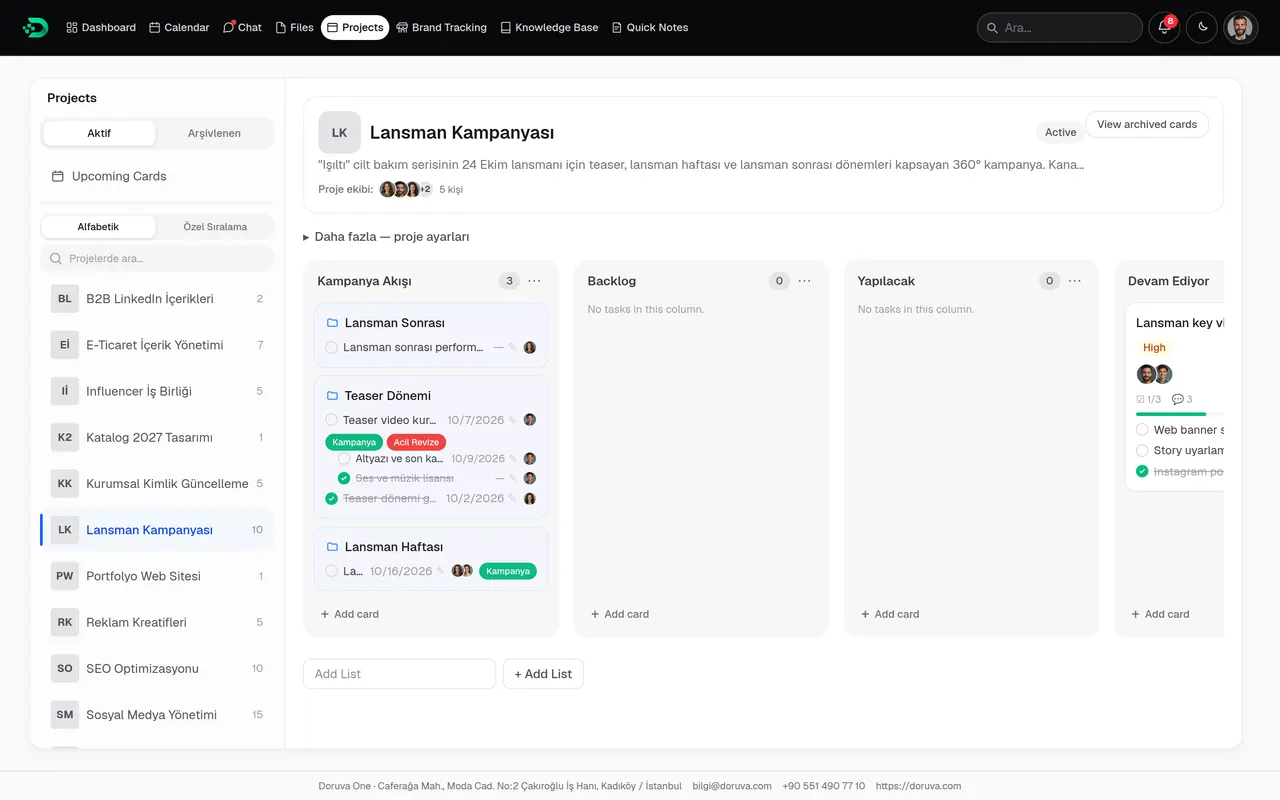Open Yapılacak column options menu
The width and height of the screenshot is (1280, 800).
pyautogui.click(x=1075, y=281)
